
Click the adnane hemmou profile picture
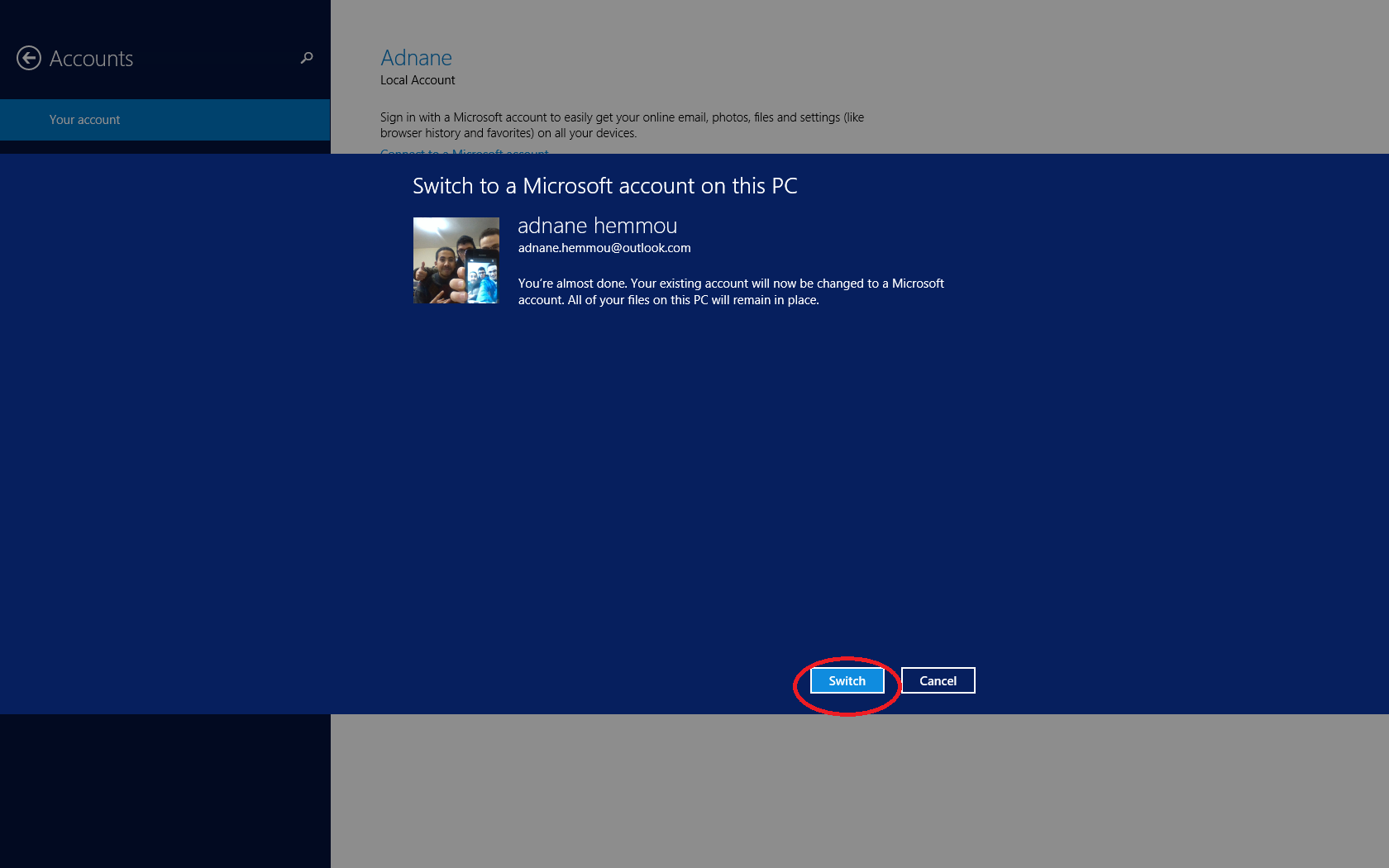click(x=456, y=260)
